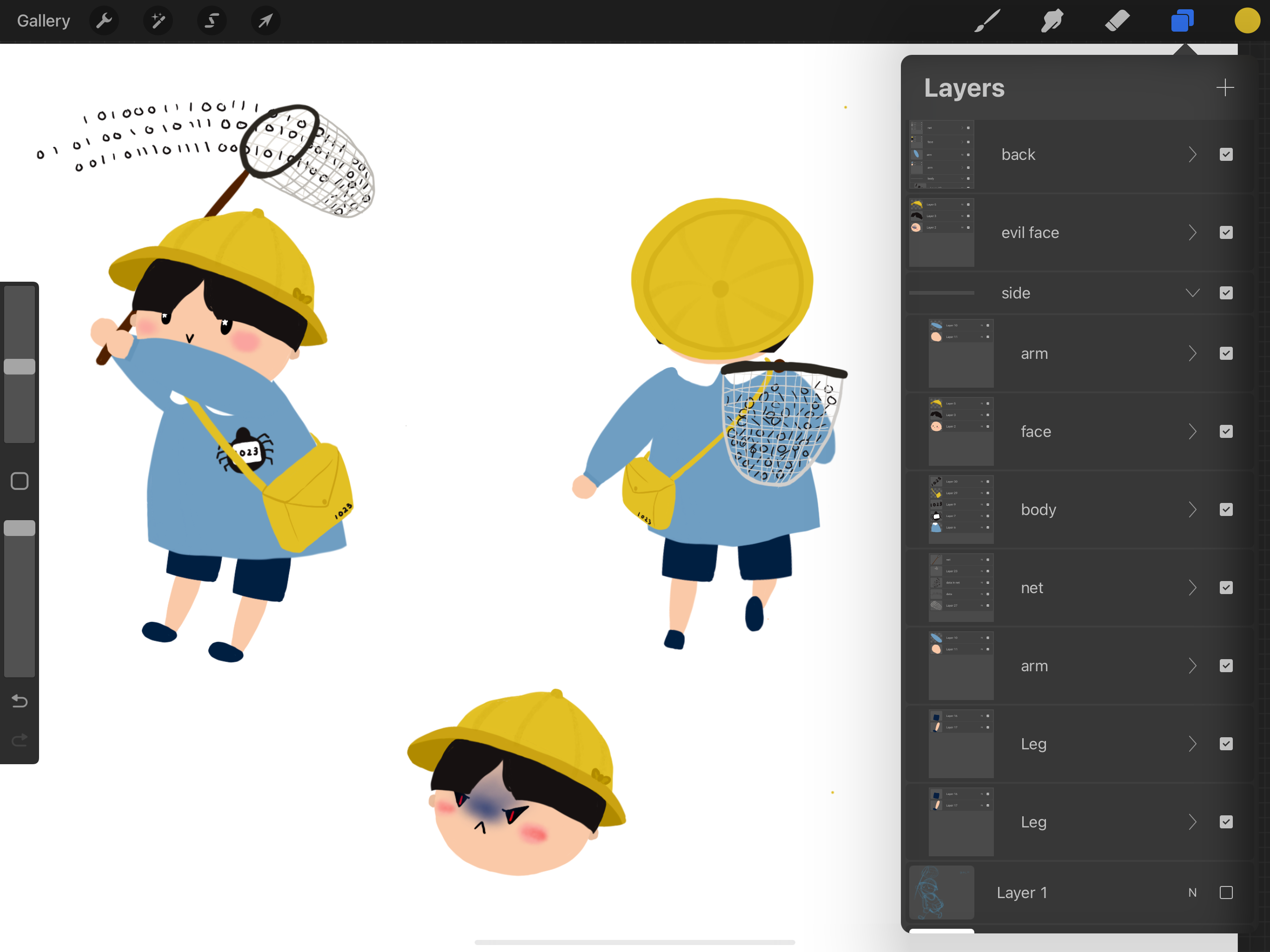Close the Layers panel icon
Image resolution: width=1270 pixels, height=952 pixels.
1182,21
